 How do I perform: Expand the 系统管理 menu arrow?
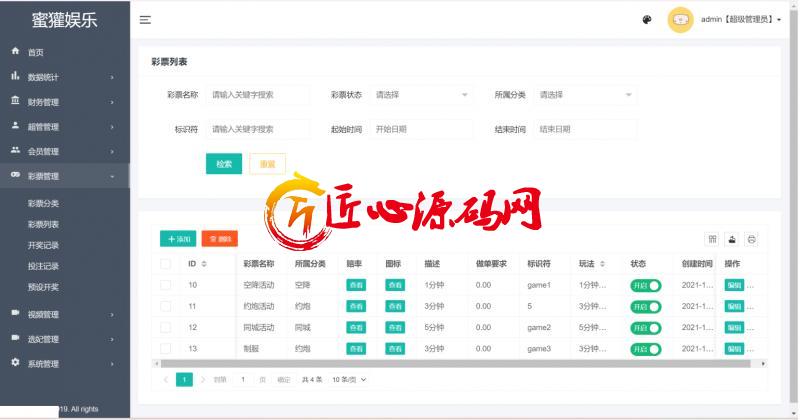(x=112, y=364)
